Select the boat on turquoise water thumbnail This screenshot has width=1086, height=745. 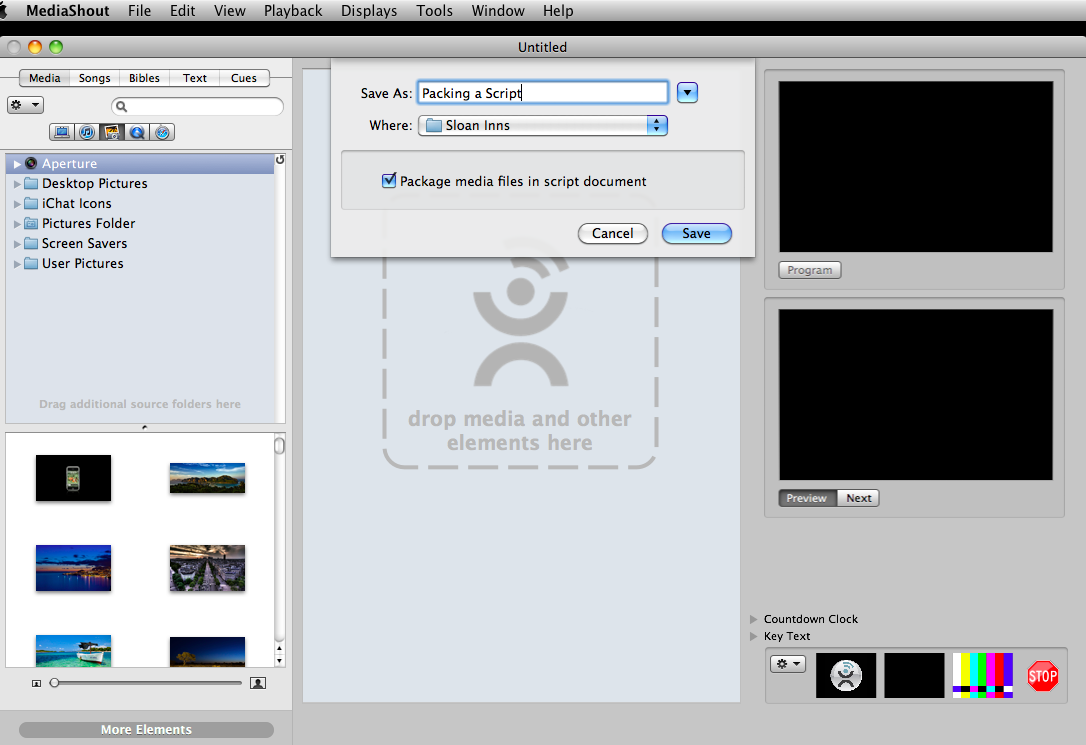click(73, 651)
